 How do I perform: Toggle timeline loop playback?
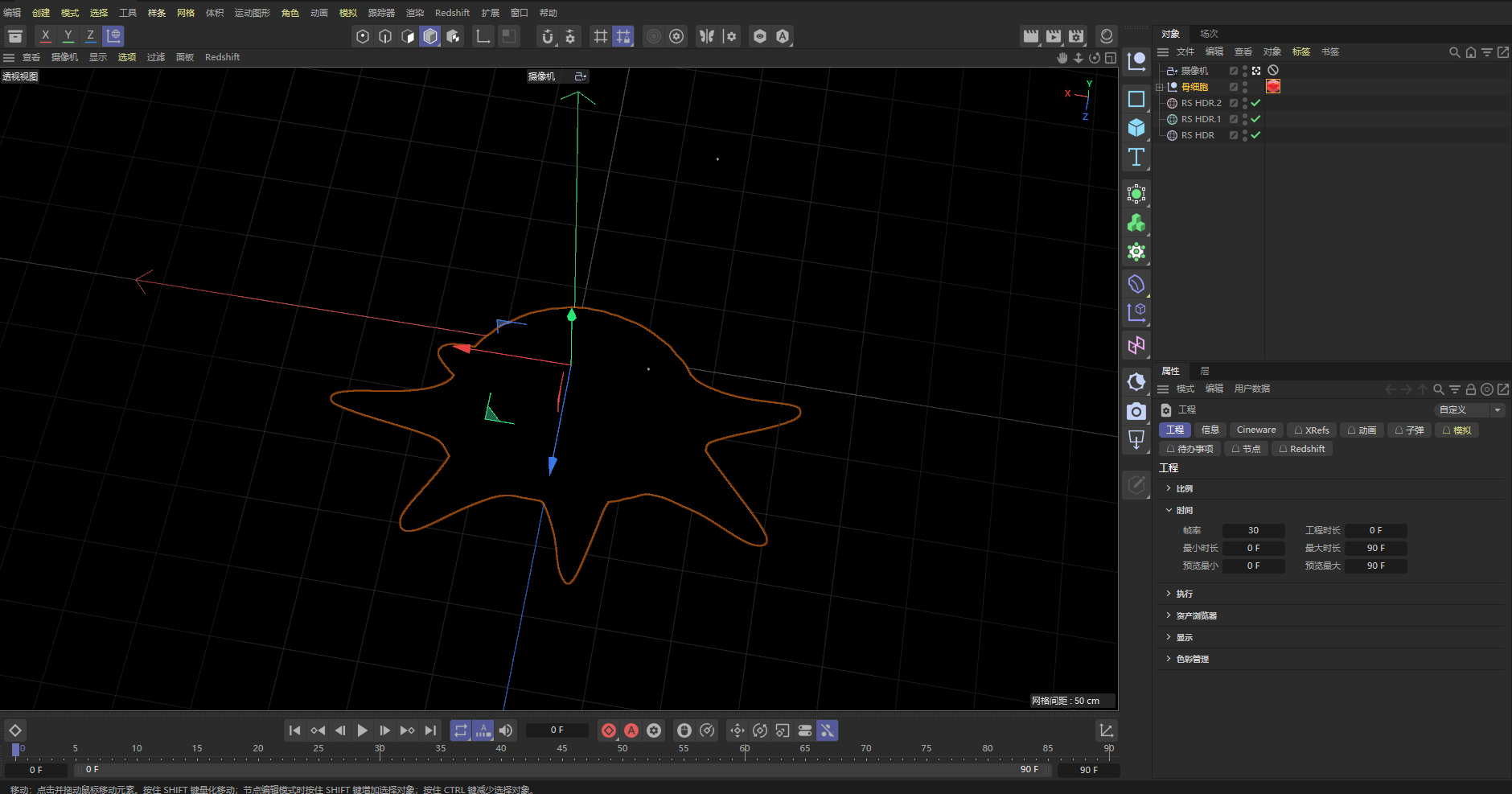coord(461,730)
